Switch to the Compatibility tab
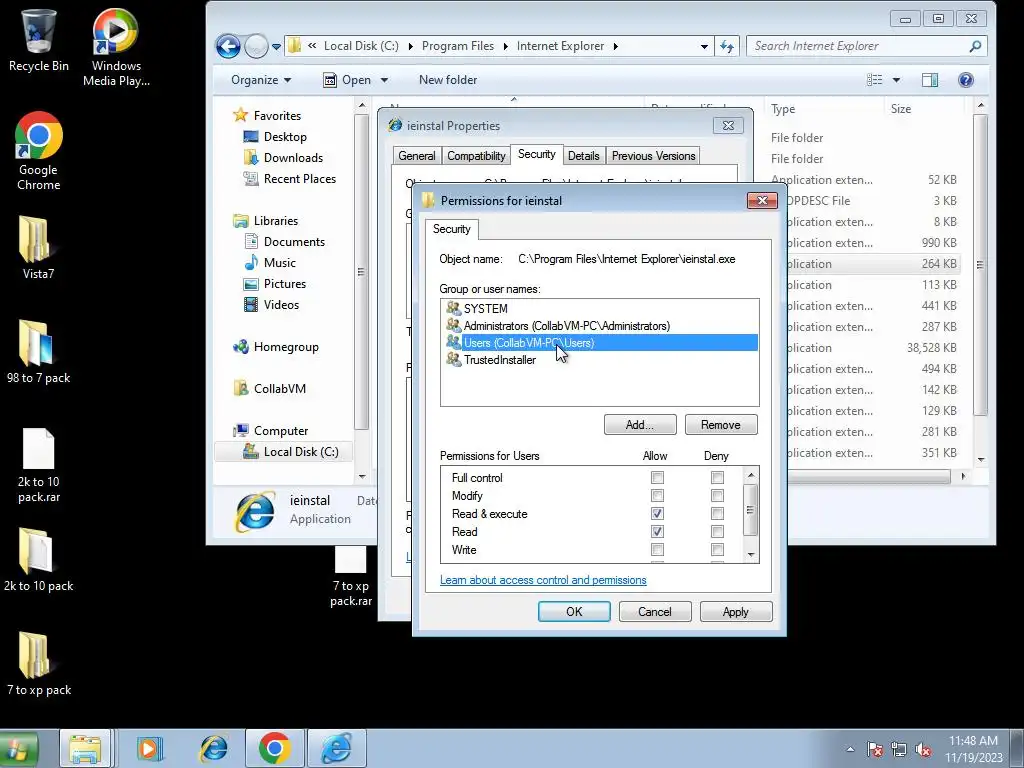Viewport: 1024px width, 768px height. click(x=476, y=156)
